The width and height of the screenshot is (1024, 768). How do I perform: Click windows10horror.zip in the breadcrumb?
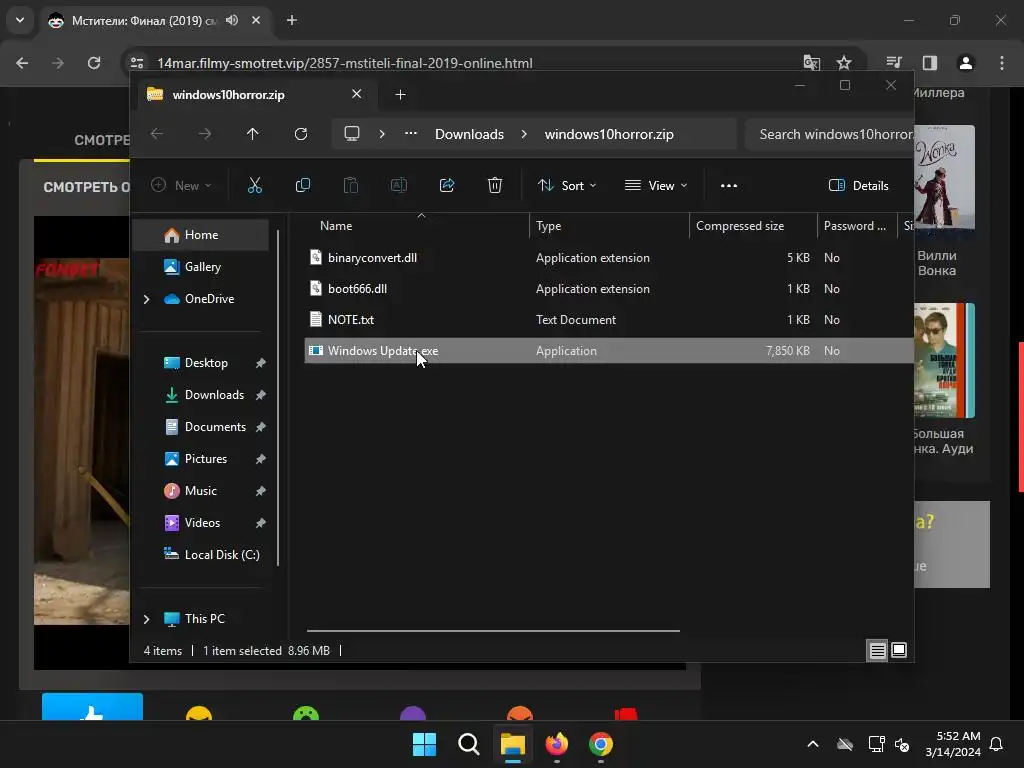click(609, 134)
